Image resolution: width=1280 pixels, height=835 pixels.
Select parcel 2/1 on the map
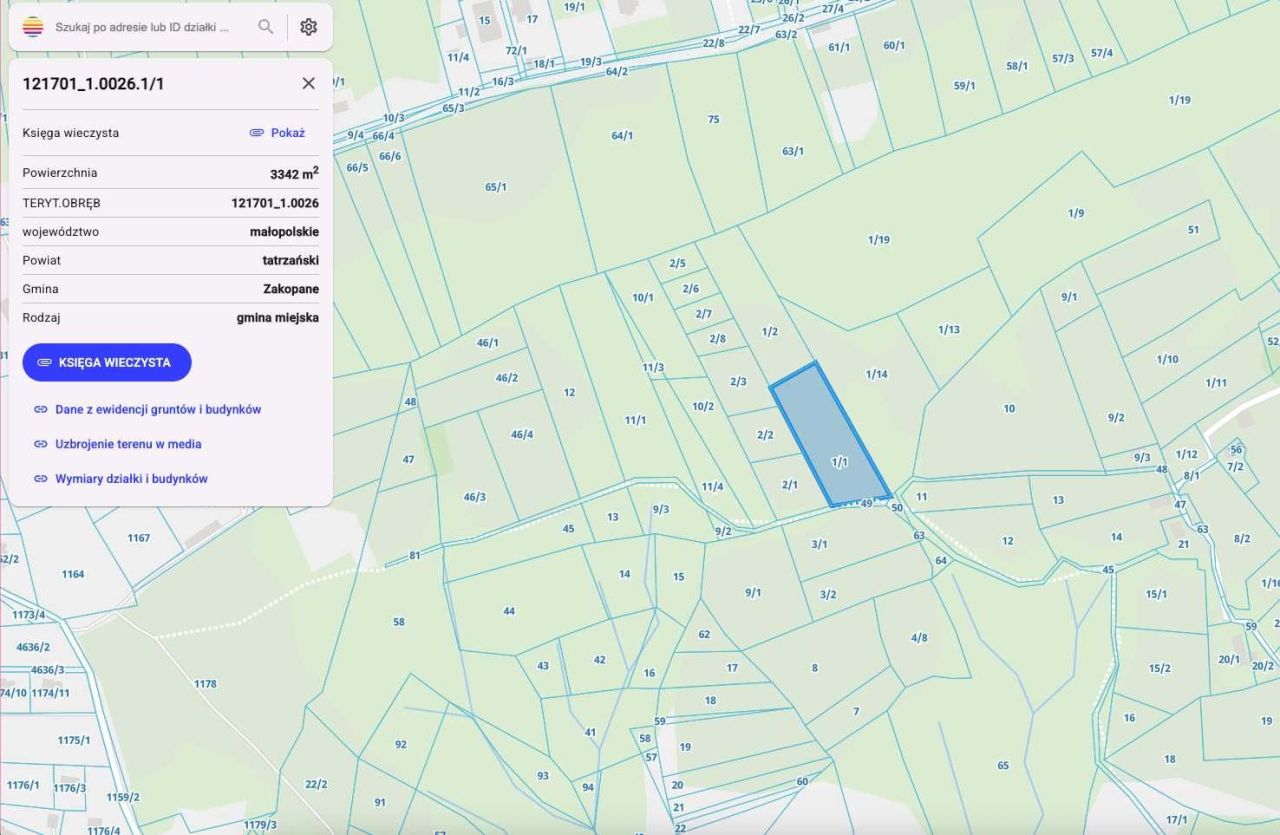790,485
